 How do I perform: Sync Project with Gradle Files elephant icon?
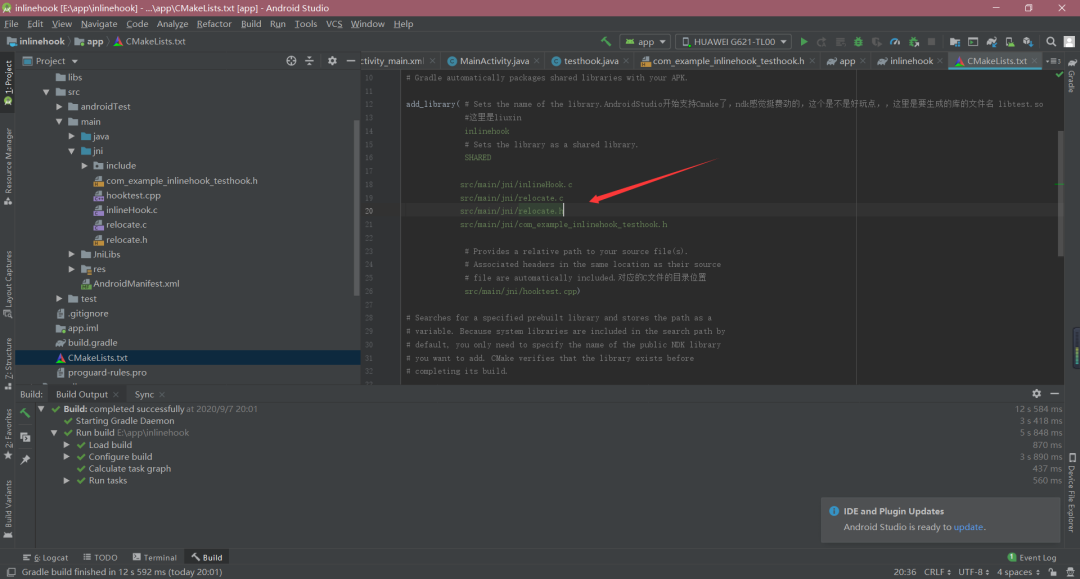(x=991, y=42)
